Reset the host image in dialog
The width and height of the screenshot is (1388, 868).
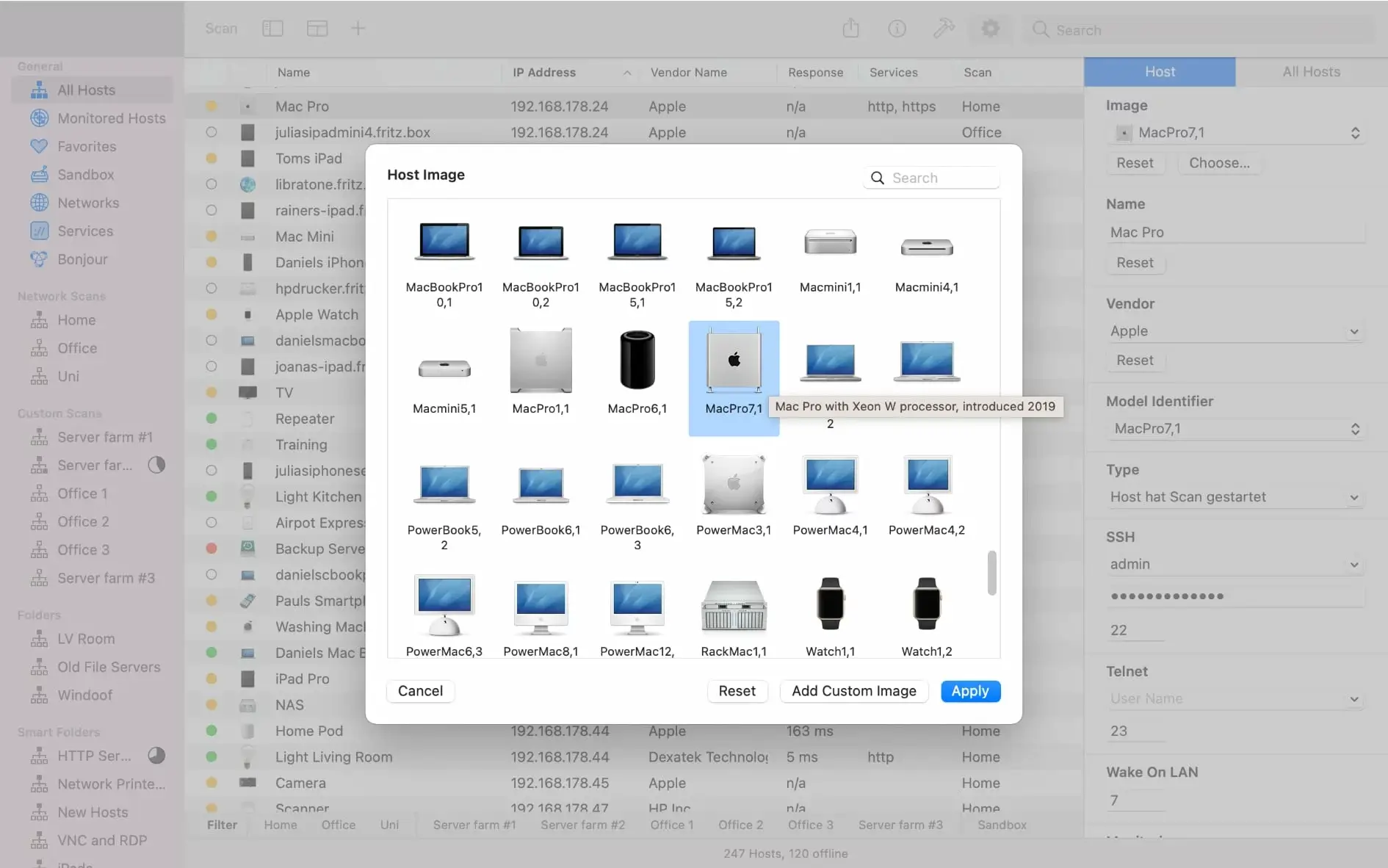(737, 691)
